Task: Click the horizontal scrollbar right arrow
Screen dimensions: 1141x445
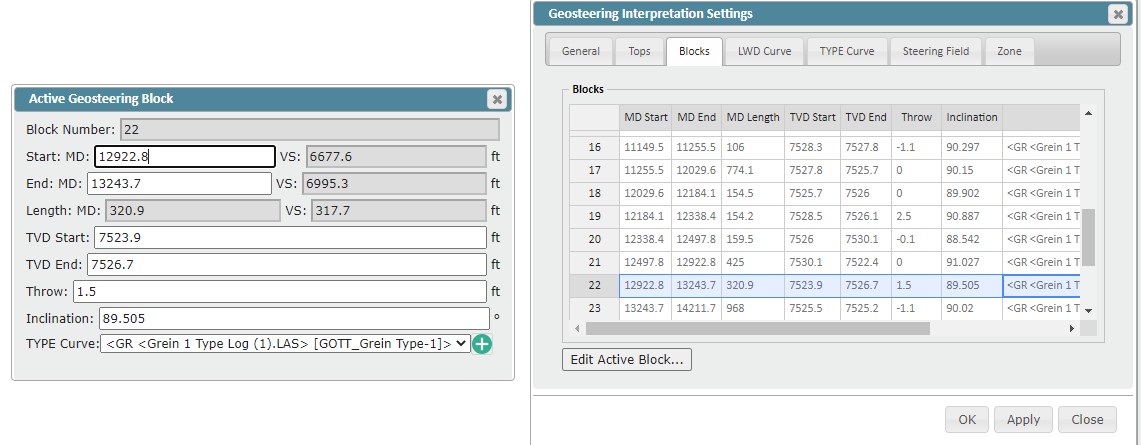Action: [x=1071, y=329]
